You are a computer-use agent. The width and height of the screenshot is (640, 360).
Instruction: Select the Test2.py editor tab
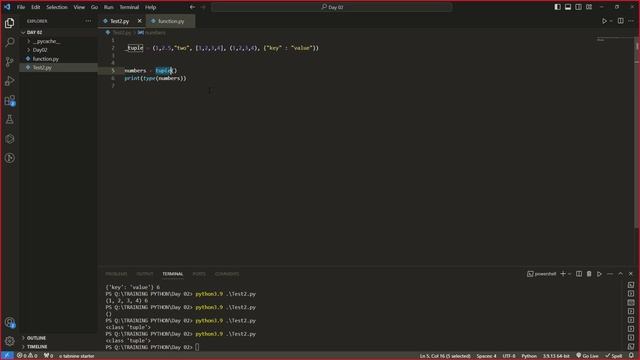coord(120,21)
